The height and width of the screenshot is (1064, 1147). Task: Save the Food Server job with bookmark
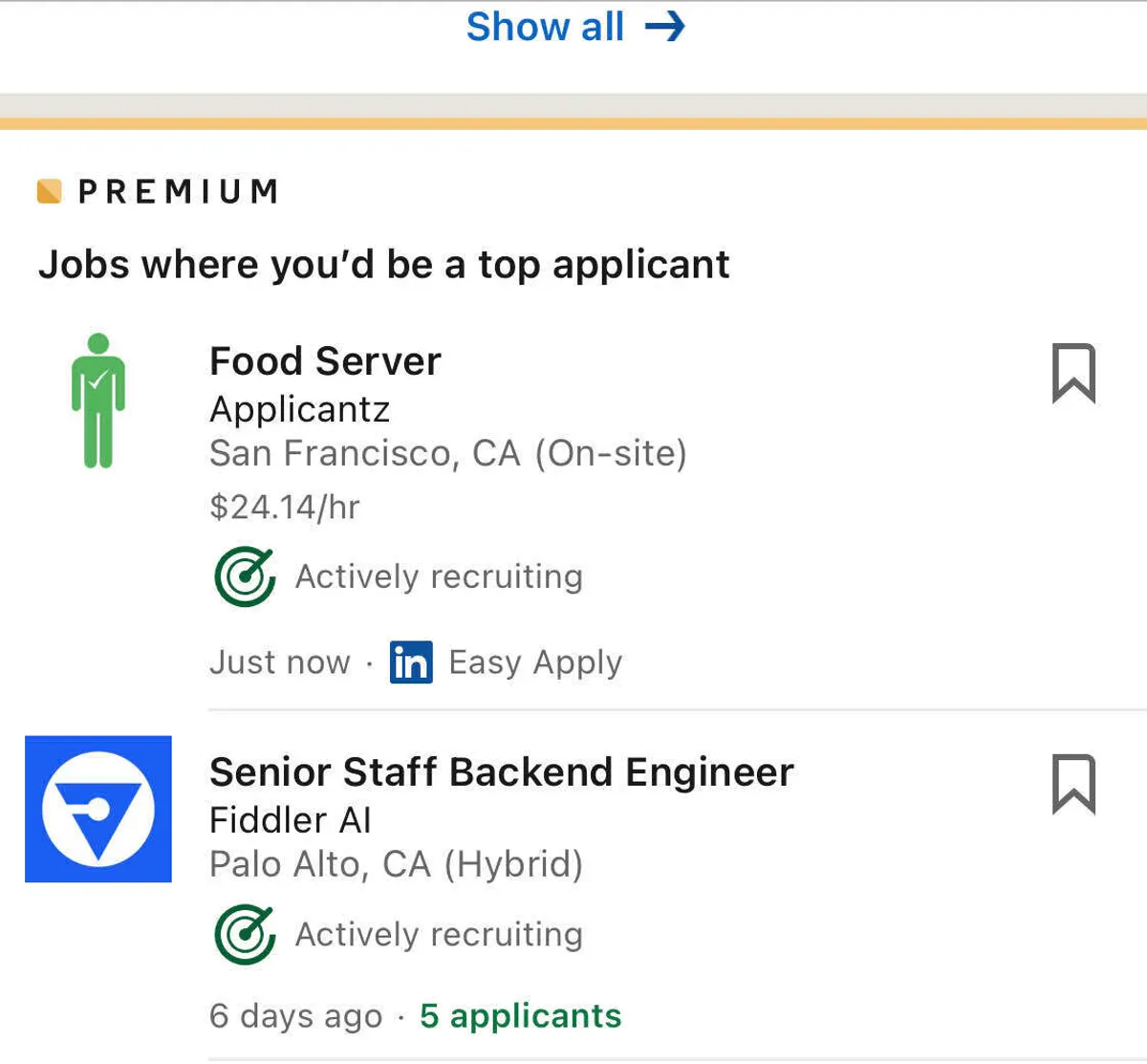pyautogui.click(x=1073, y=374)
